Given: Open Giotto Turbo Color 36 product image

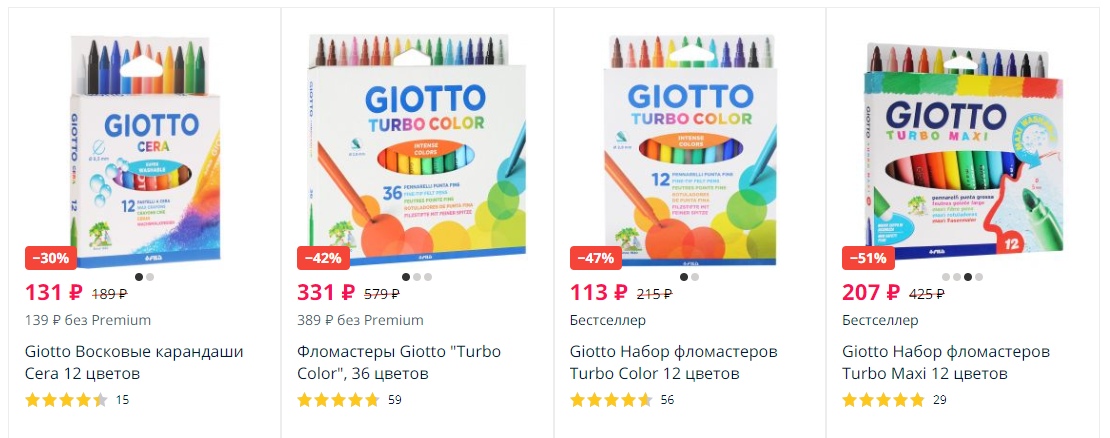Looking at the screenshot, I should 417,150.
